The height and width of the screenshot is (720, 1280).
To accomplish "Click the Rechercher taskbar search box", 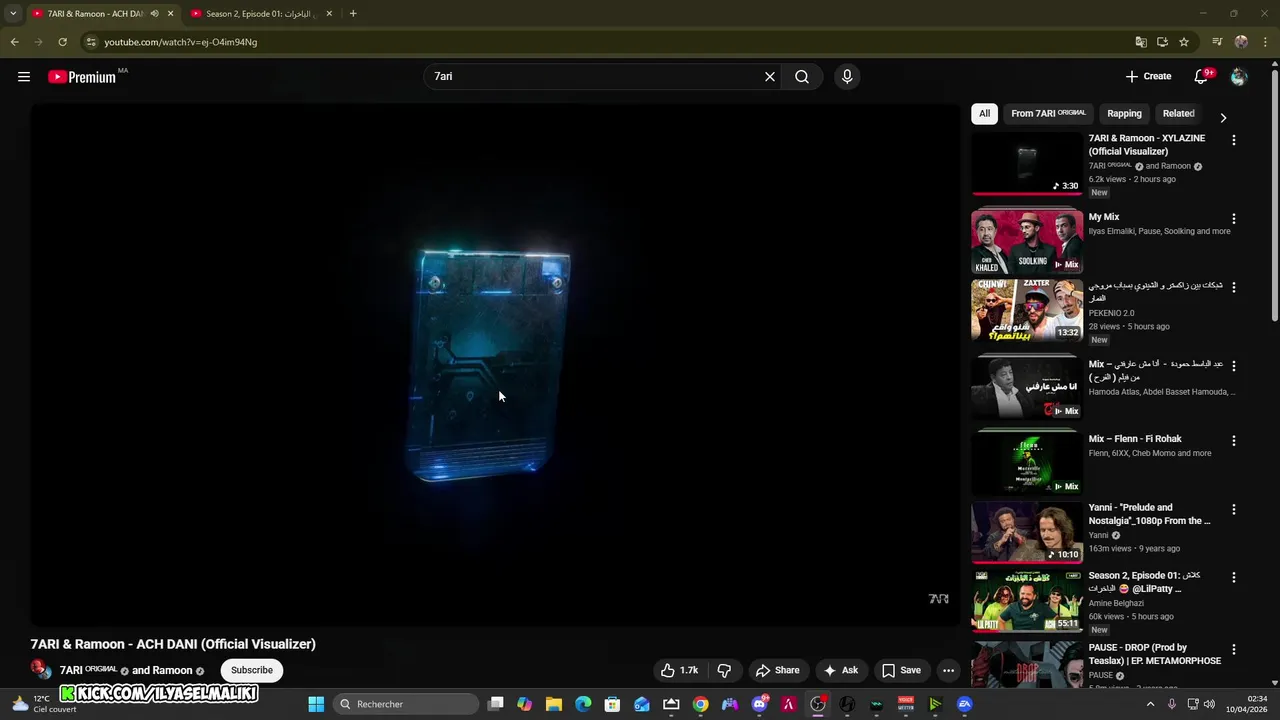I will pos(407,704).
